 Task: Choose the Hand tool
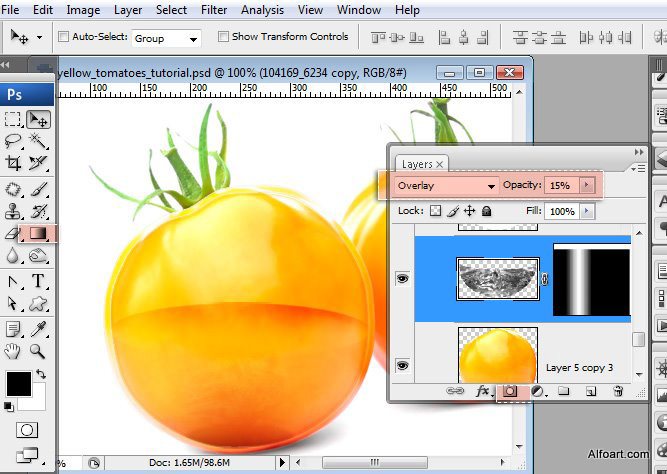14,350
